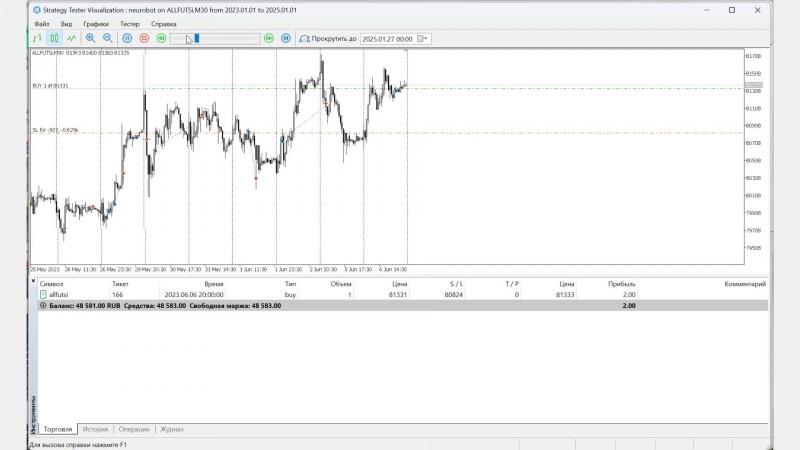Image resolution: width=800 pixels, height=450 pixels.
Task: Stop the strategy test with red button
Action: tap(144, 38)
